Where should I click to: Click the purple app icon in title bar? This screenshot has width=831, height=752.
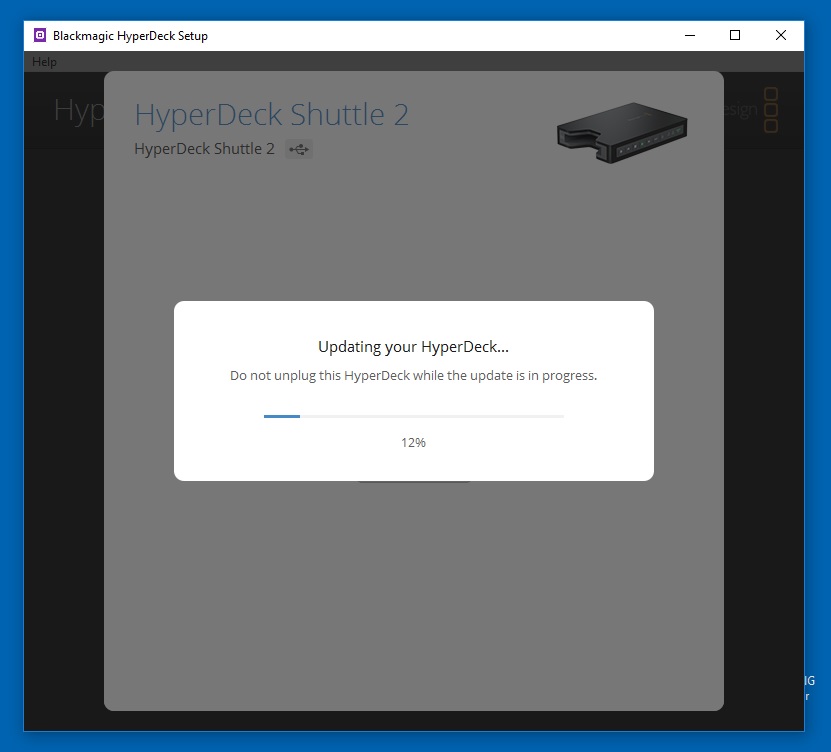[x=40, y=35]
